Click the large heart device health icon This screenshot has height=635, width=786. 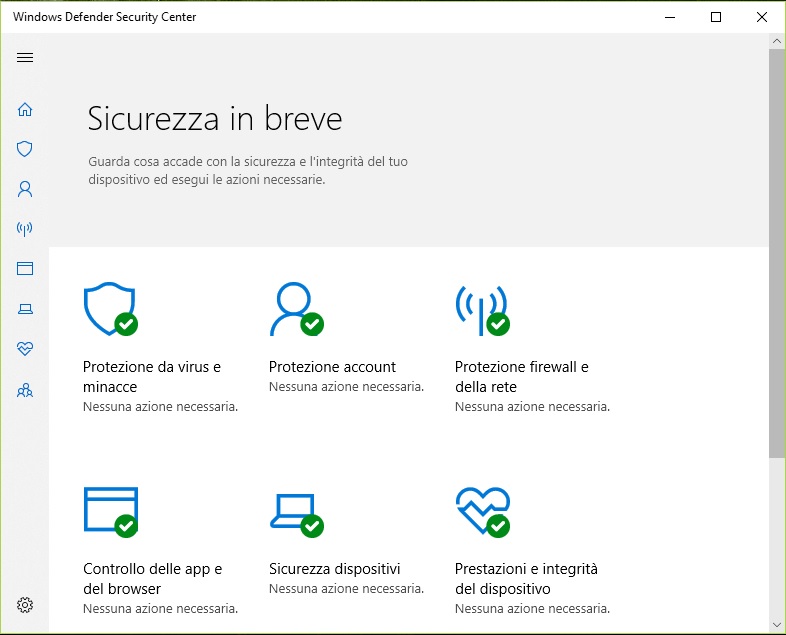pos(483,512)
